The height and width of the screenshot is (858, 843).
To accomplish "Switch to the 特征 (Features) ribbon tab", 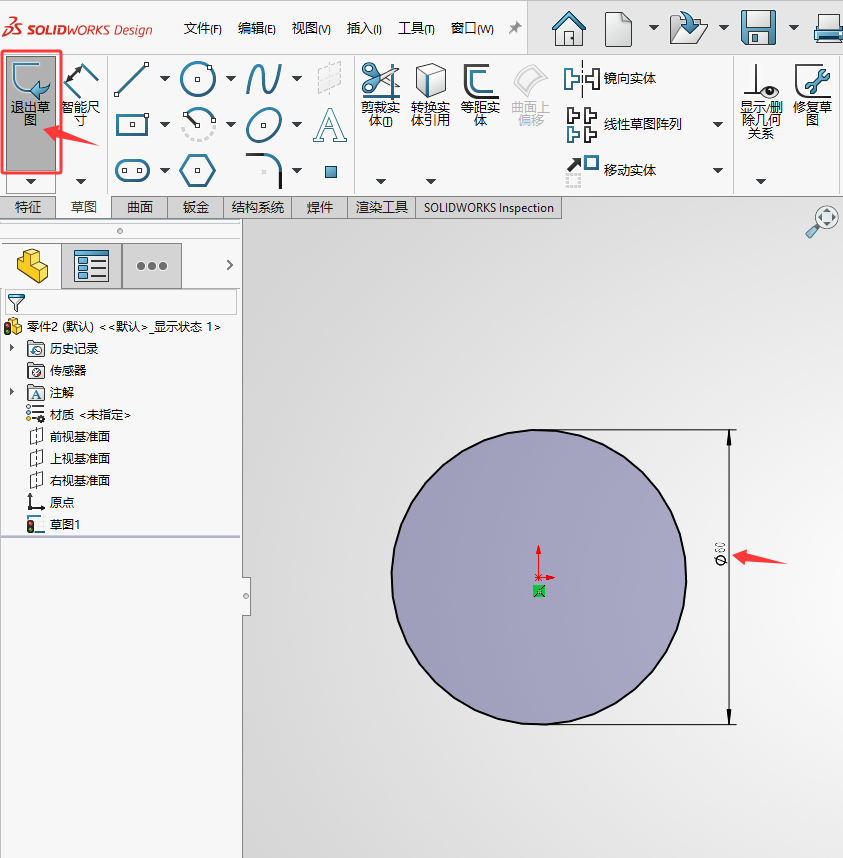I will coord(28,207).
